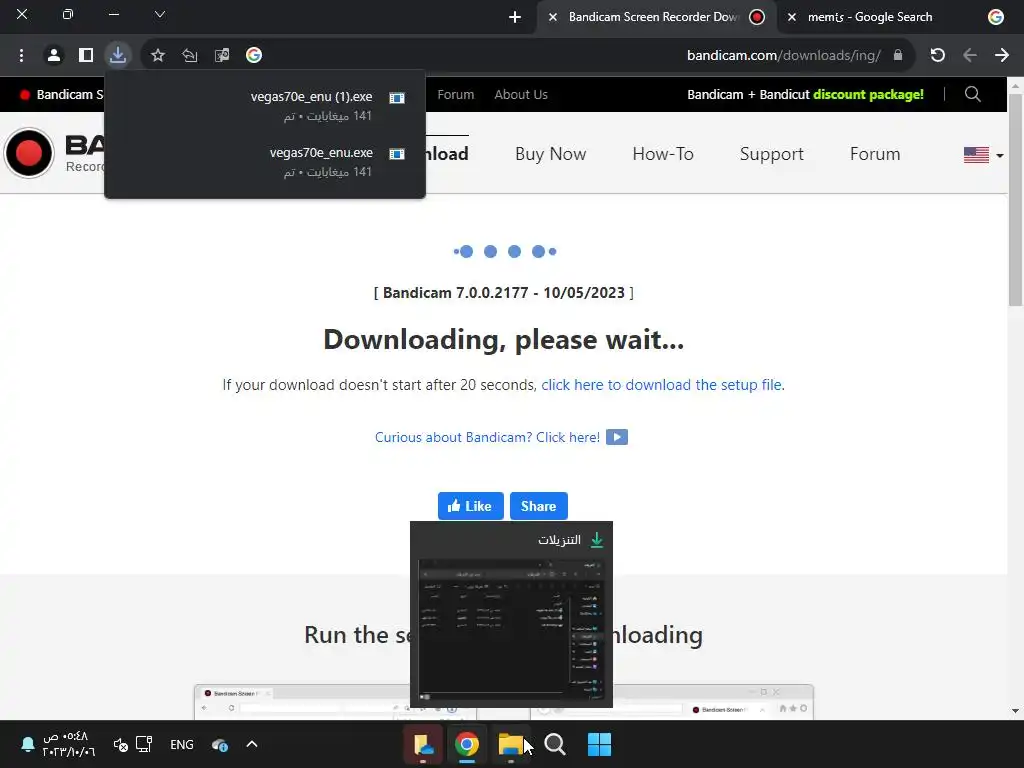1024x768 pixels.
Task: Open About Us in the top bar
Action: click(520, 95)
